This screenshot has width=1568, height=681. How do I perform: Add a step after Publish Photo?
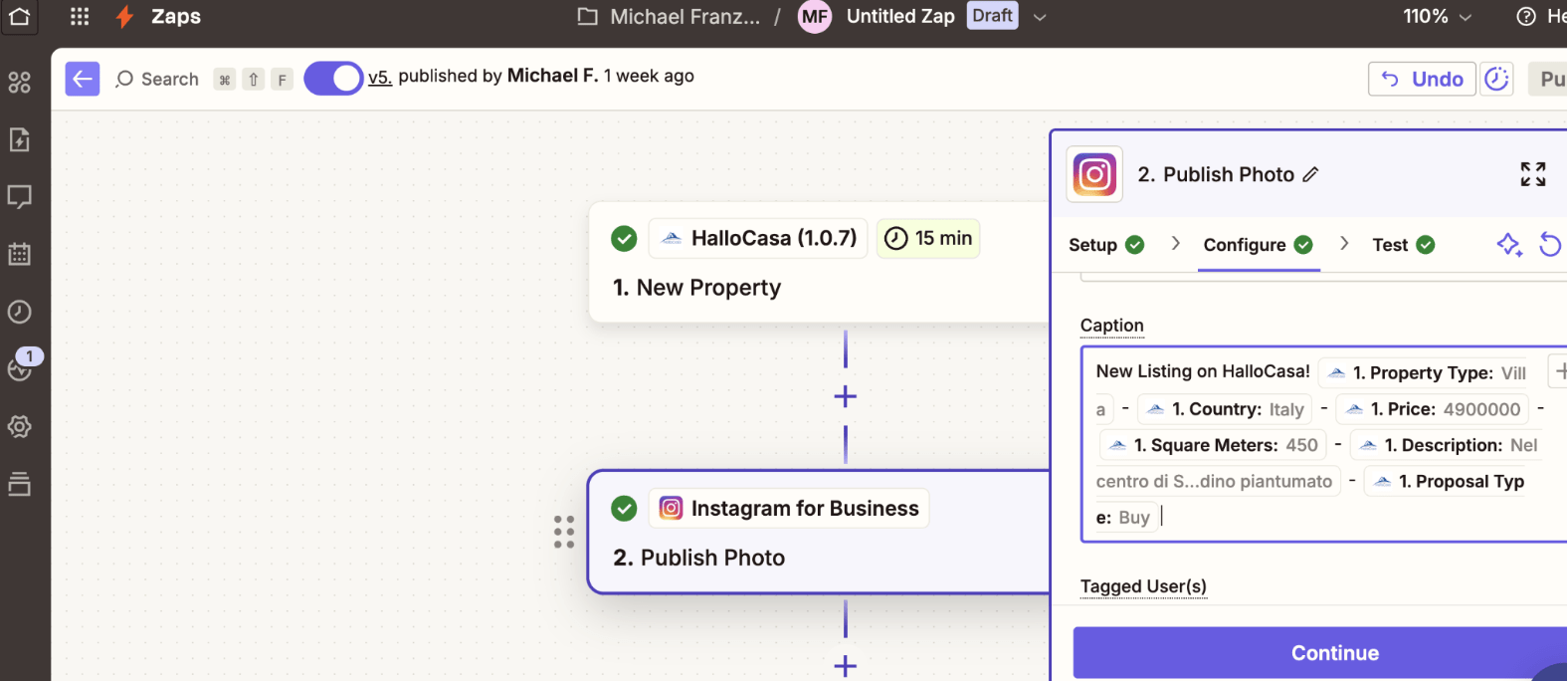pos(846,665)
